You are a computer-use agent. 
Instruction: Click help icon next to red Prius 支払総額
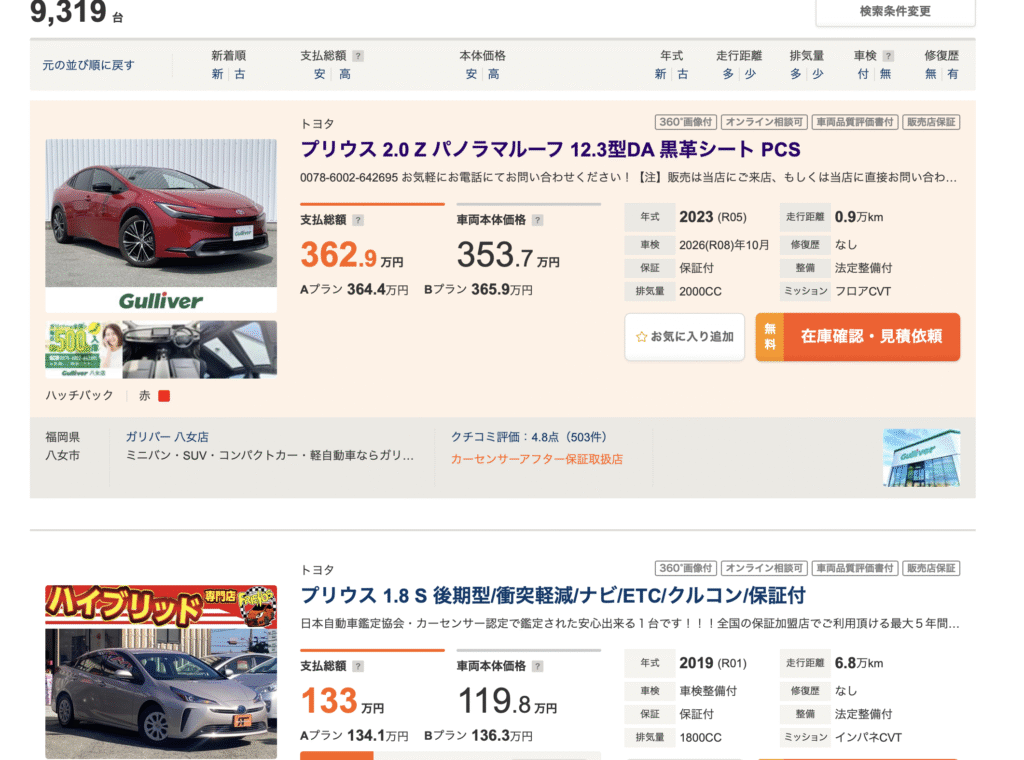(x=358, y=220)
